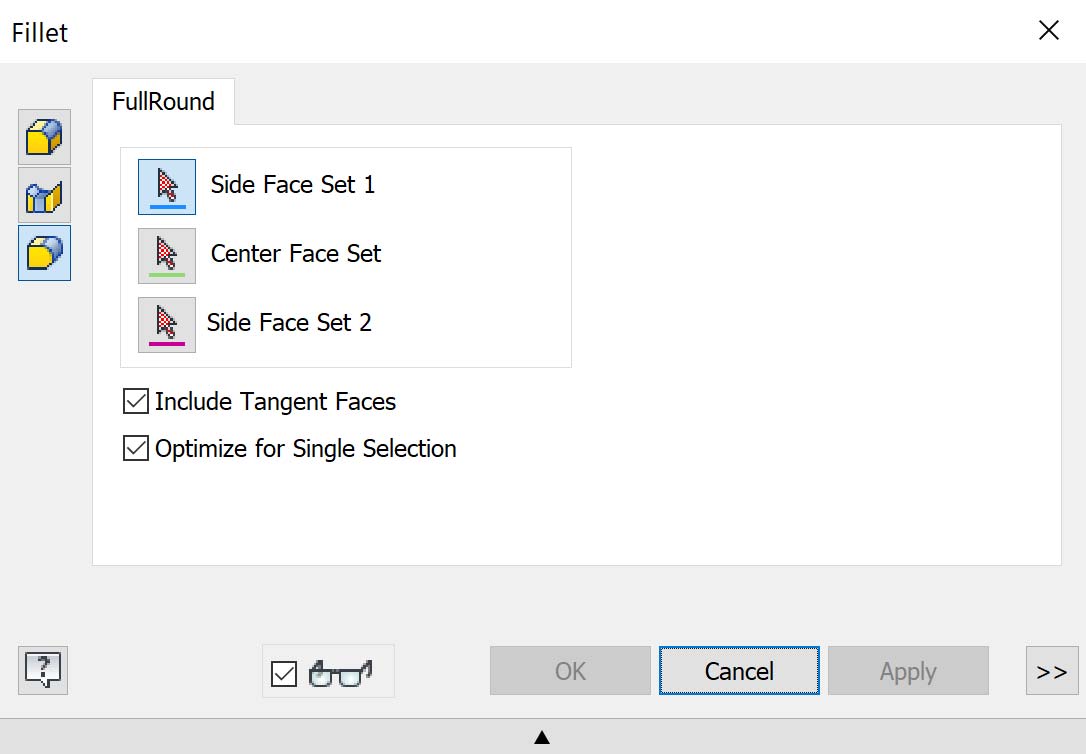
Task: Click the Center Face Set text label
Action: click(296, 254)
